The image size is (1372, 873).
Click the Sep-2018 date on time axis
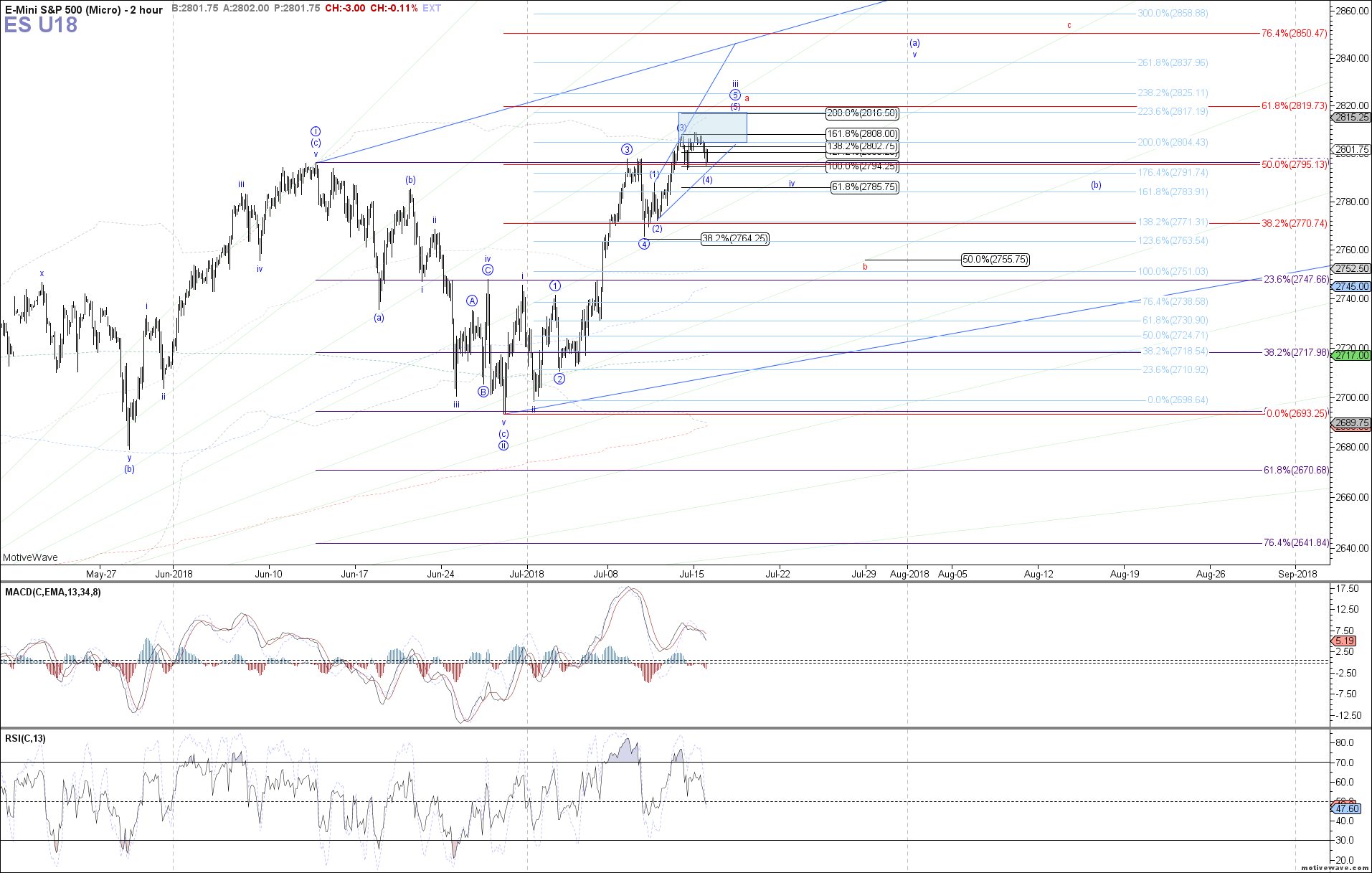point(1297,574)
